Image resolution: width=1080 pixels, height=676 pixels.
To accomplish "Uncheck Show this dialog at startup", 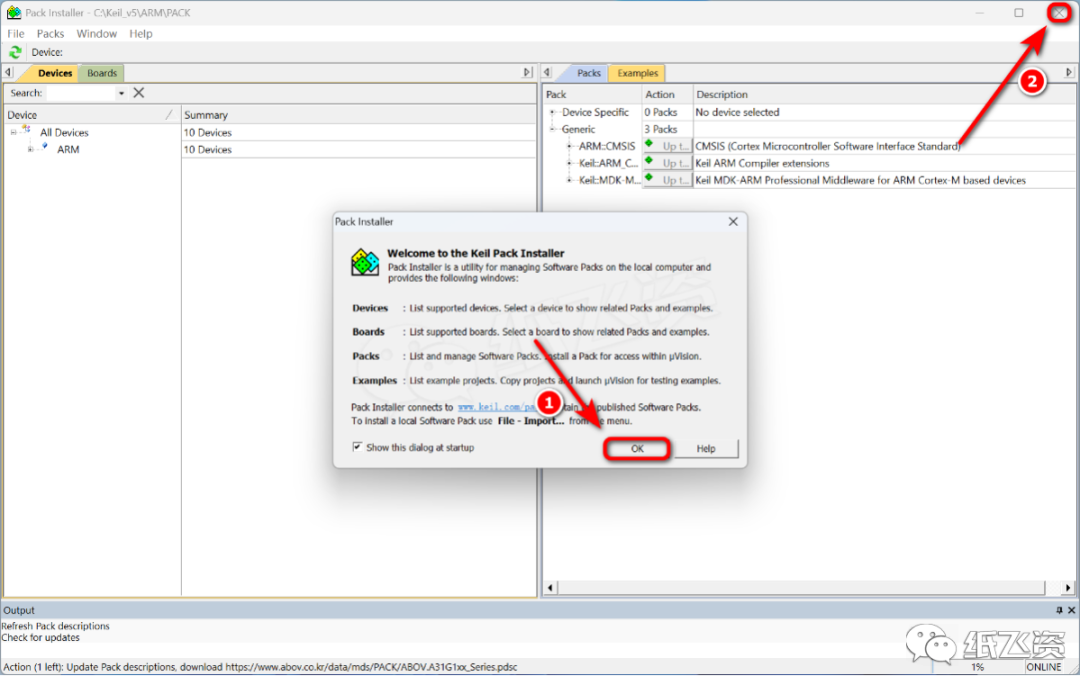I will (357, 447).
